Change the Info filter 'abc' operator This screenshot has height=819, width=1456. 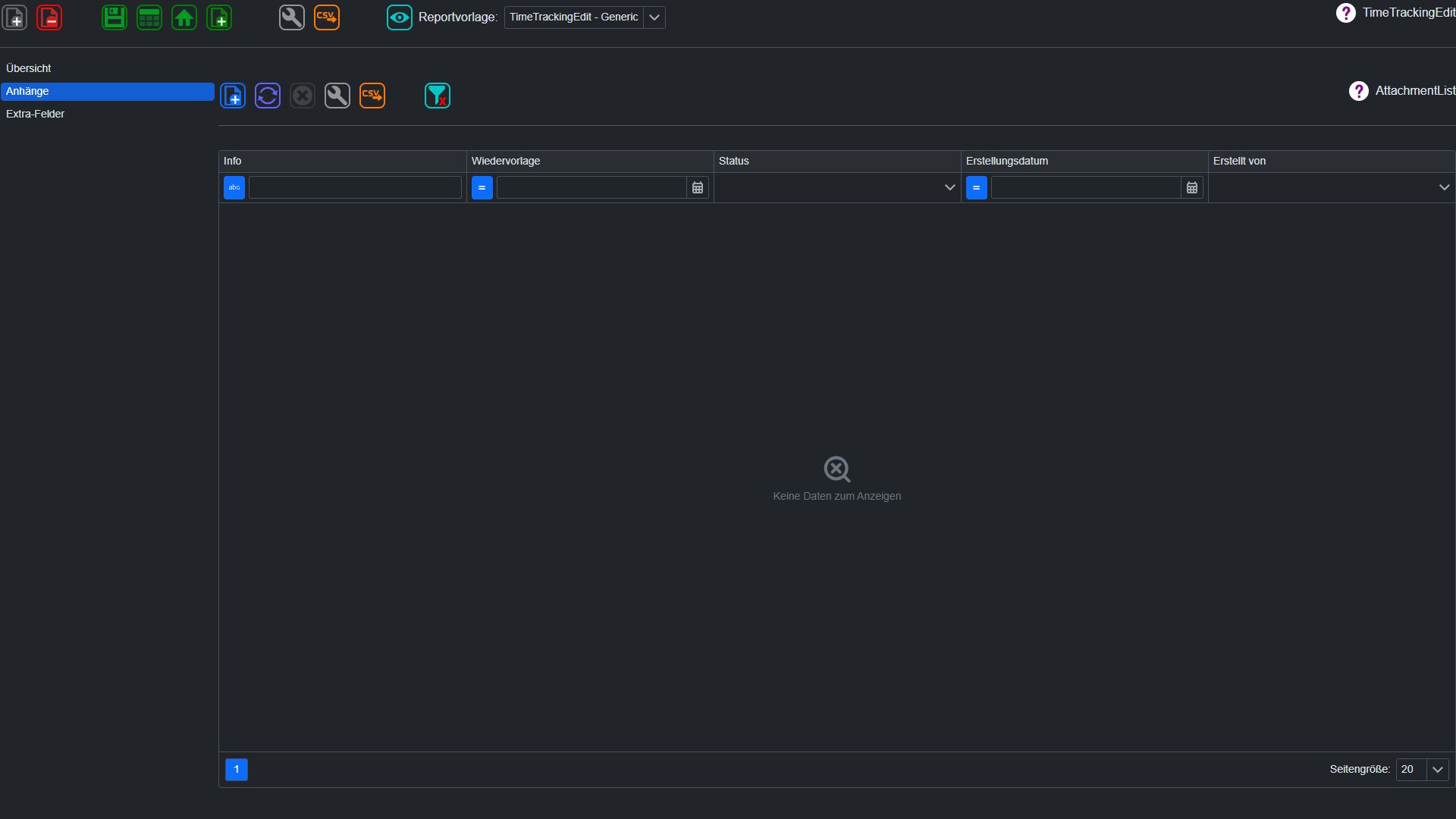(234, 187)
